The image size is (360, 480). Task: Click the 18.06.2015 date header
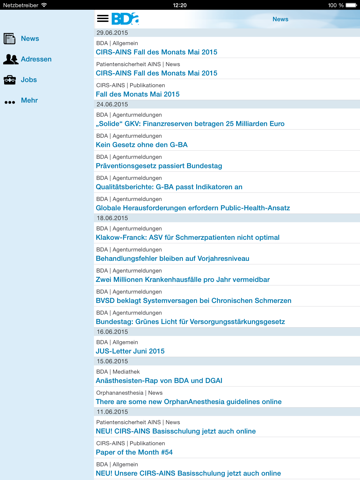point(227,218)
